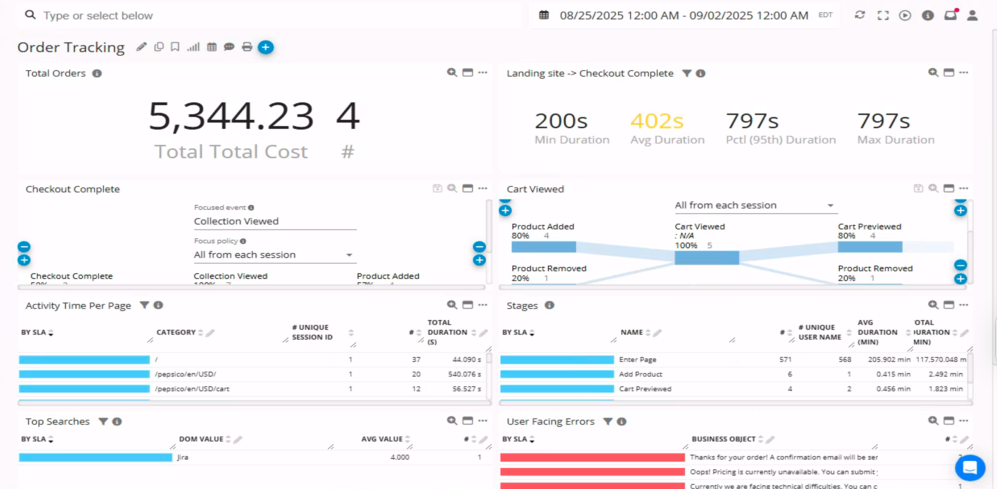Click magnifier in Landing site -> Checkout Complete widget
Image resolution: width=997 pixels, height=489 pixels.
point(933,73)
